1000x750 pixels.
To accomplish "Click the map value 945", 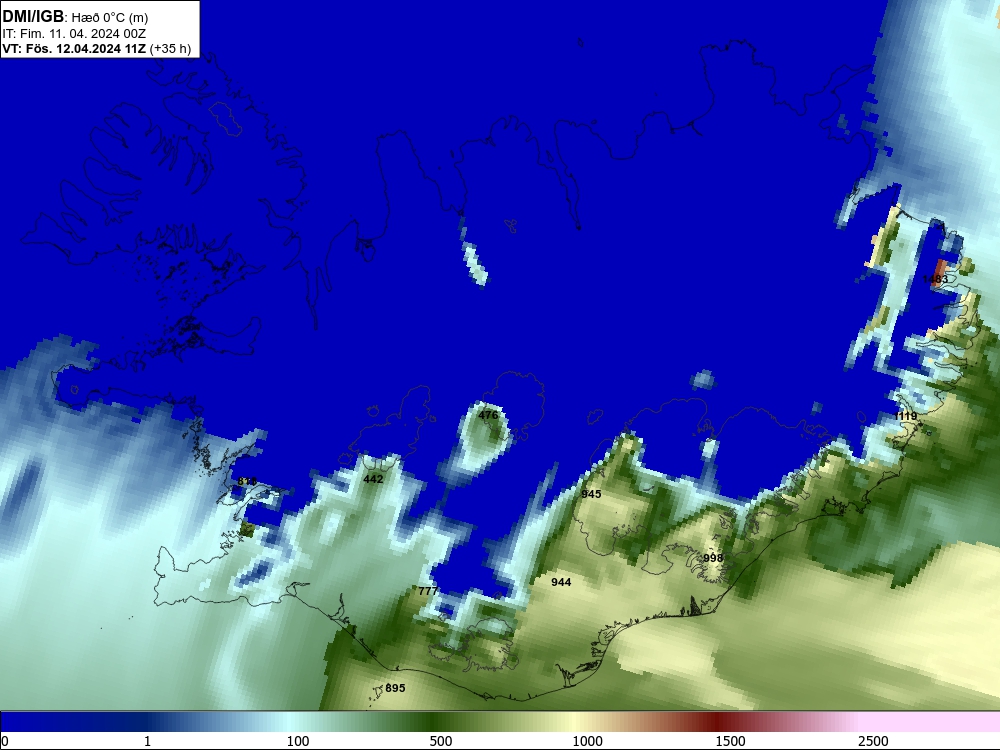I will click(x=591, y=494).
